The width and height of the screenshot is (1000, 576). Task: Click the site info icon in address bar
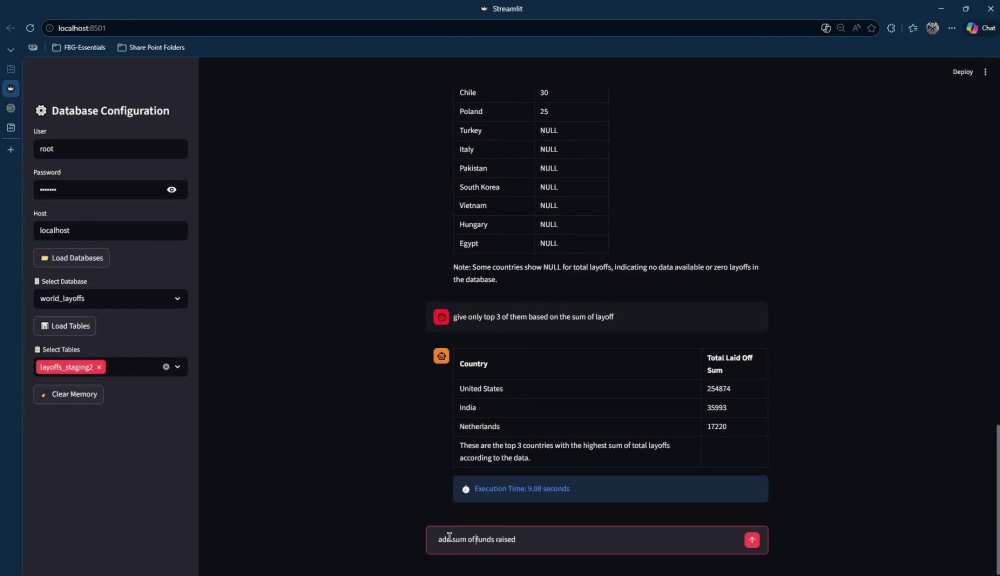[x=50, y=28]
